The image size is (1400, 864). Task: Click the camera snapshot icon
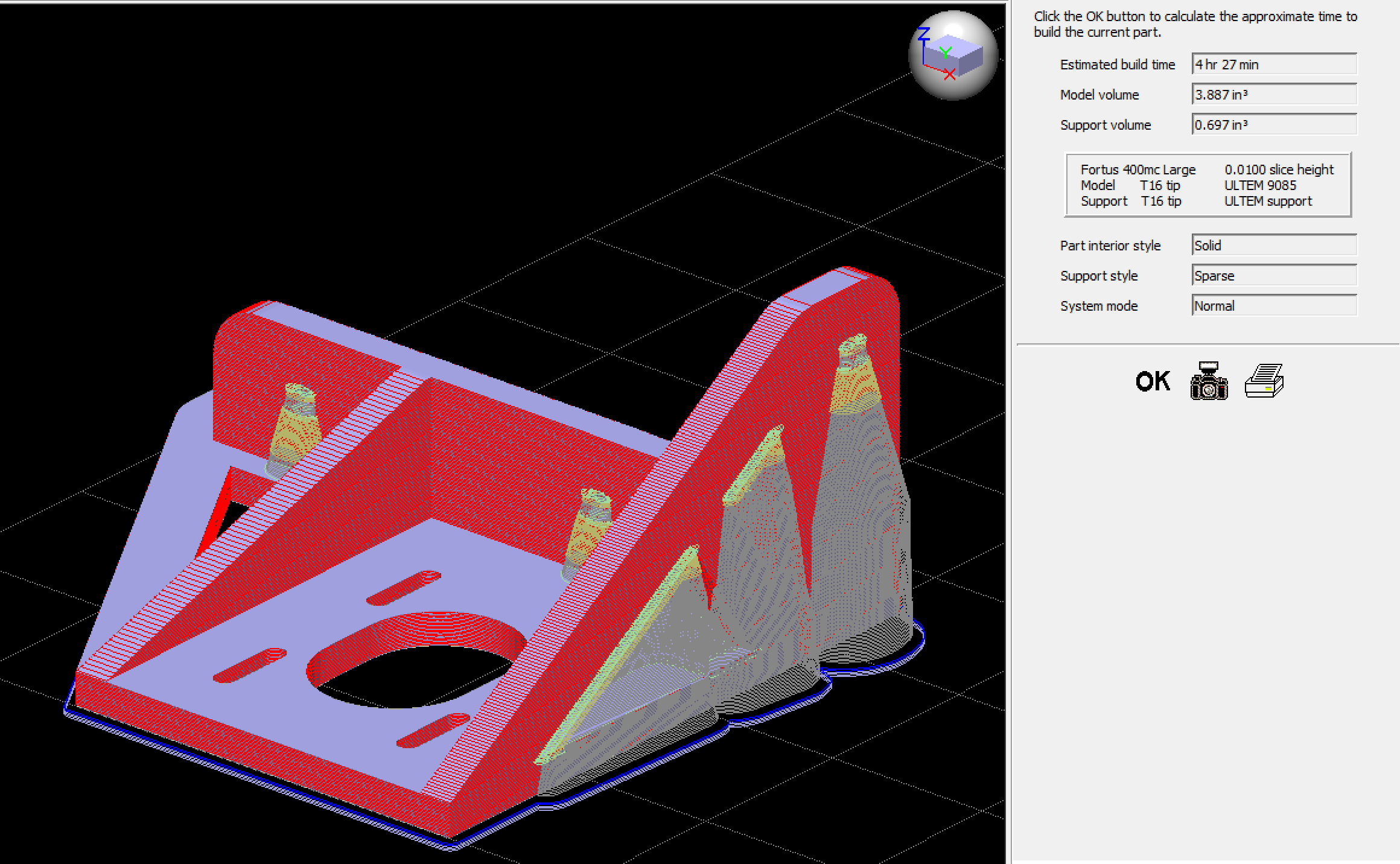[1209, 381]
